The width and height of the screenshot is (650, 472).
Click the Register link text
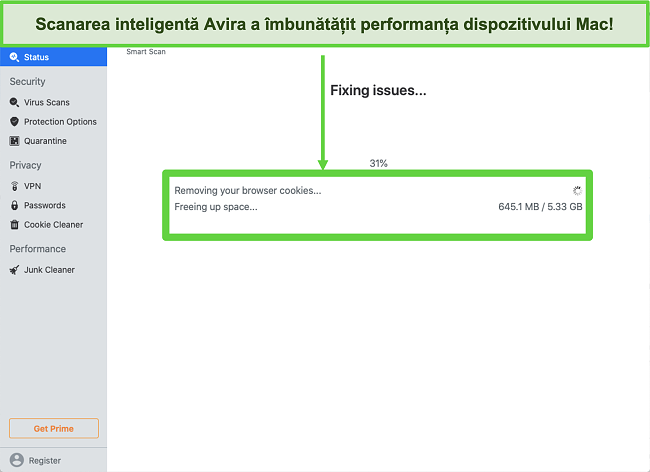coord(45,461)
